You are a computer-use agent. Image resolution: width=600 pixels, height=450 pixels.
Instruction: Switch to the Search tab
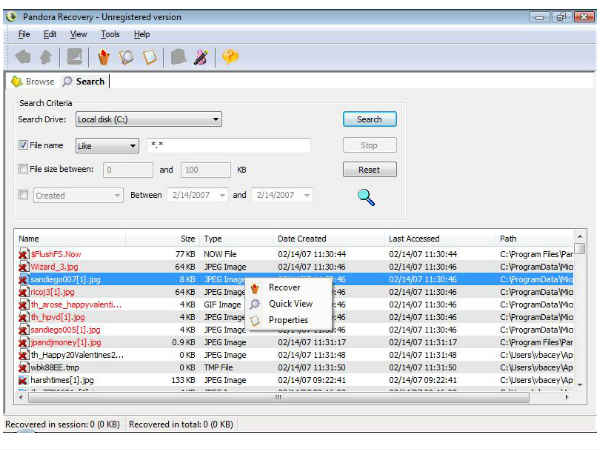84,82
